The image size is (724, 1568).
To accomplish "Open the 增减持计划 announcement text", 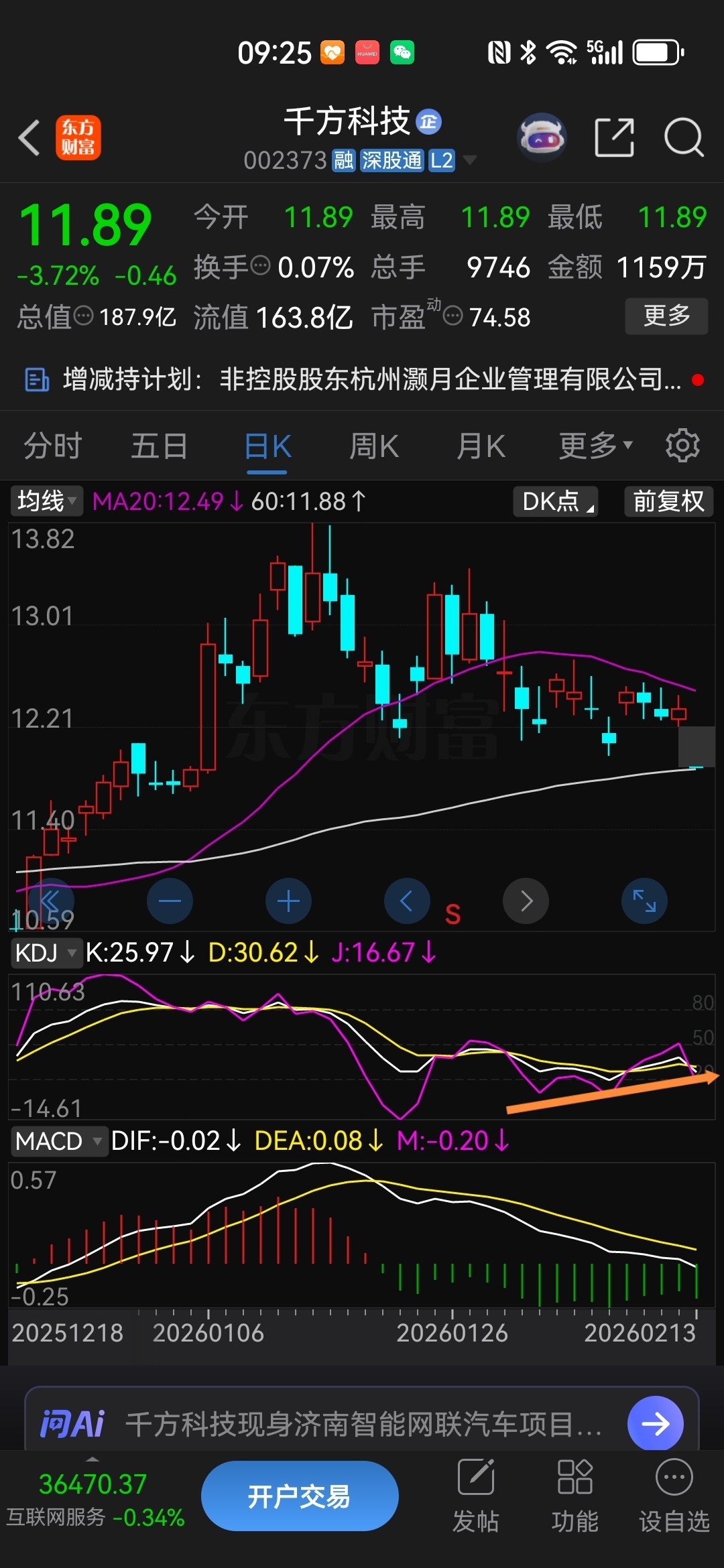I will click(372, 379).
